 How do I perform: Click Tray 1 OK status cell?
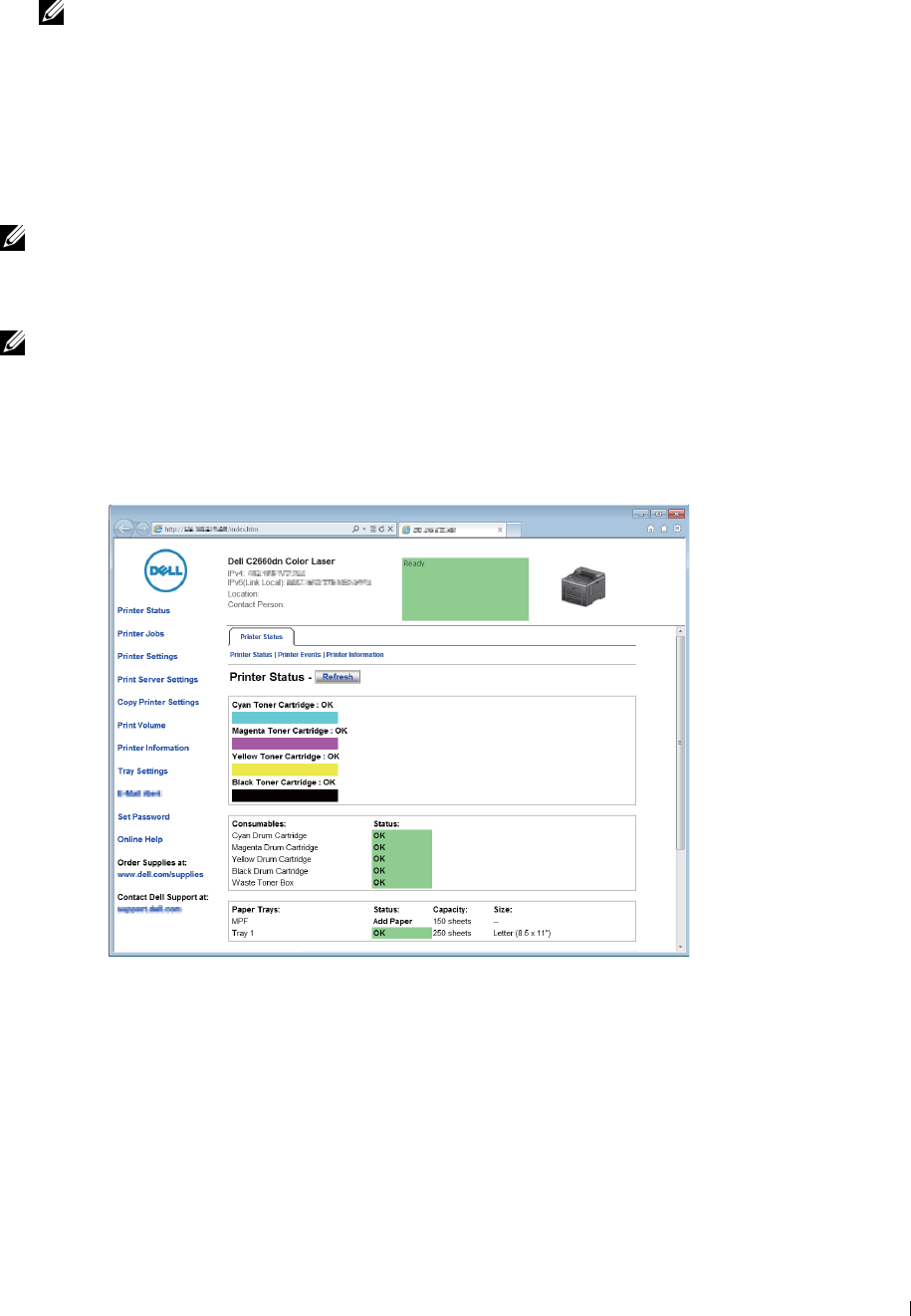pyautogui.click(x=402, y=934)
